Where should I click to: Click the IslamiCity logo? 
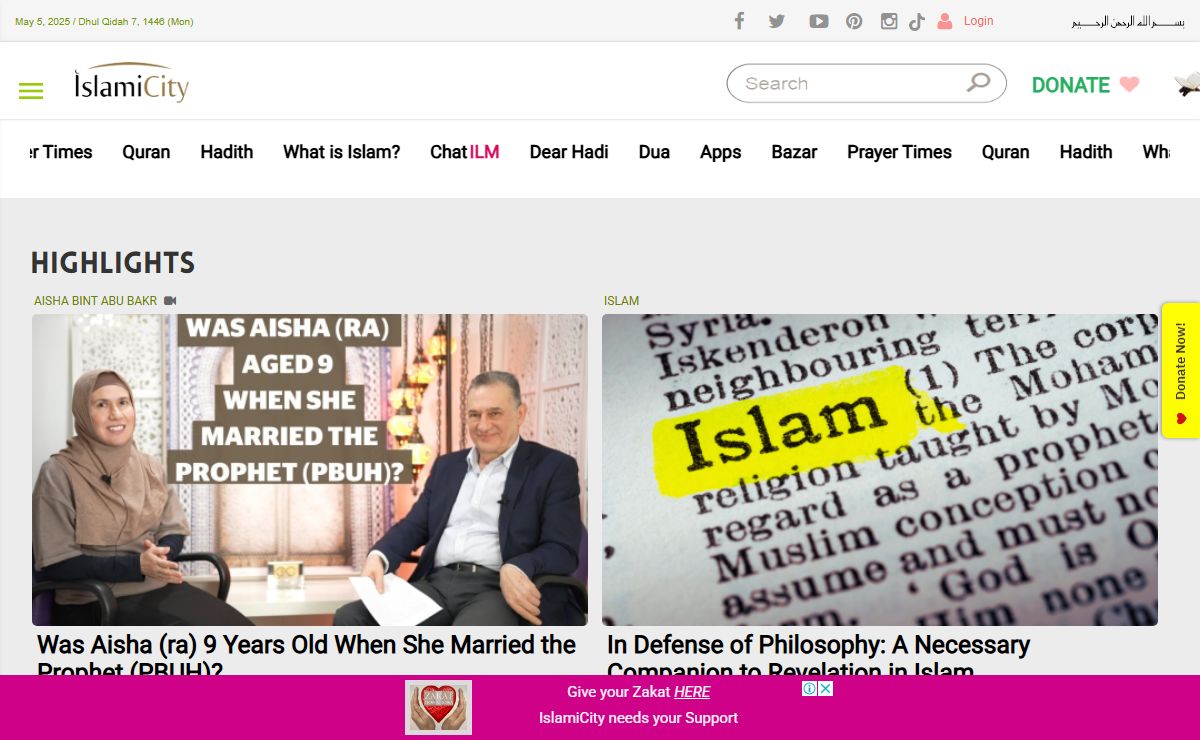click(131, 84)
